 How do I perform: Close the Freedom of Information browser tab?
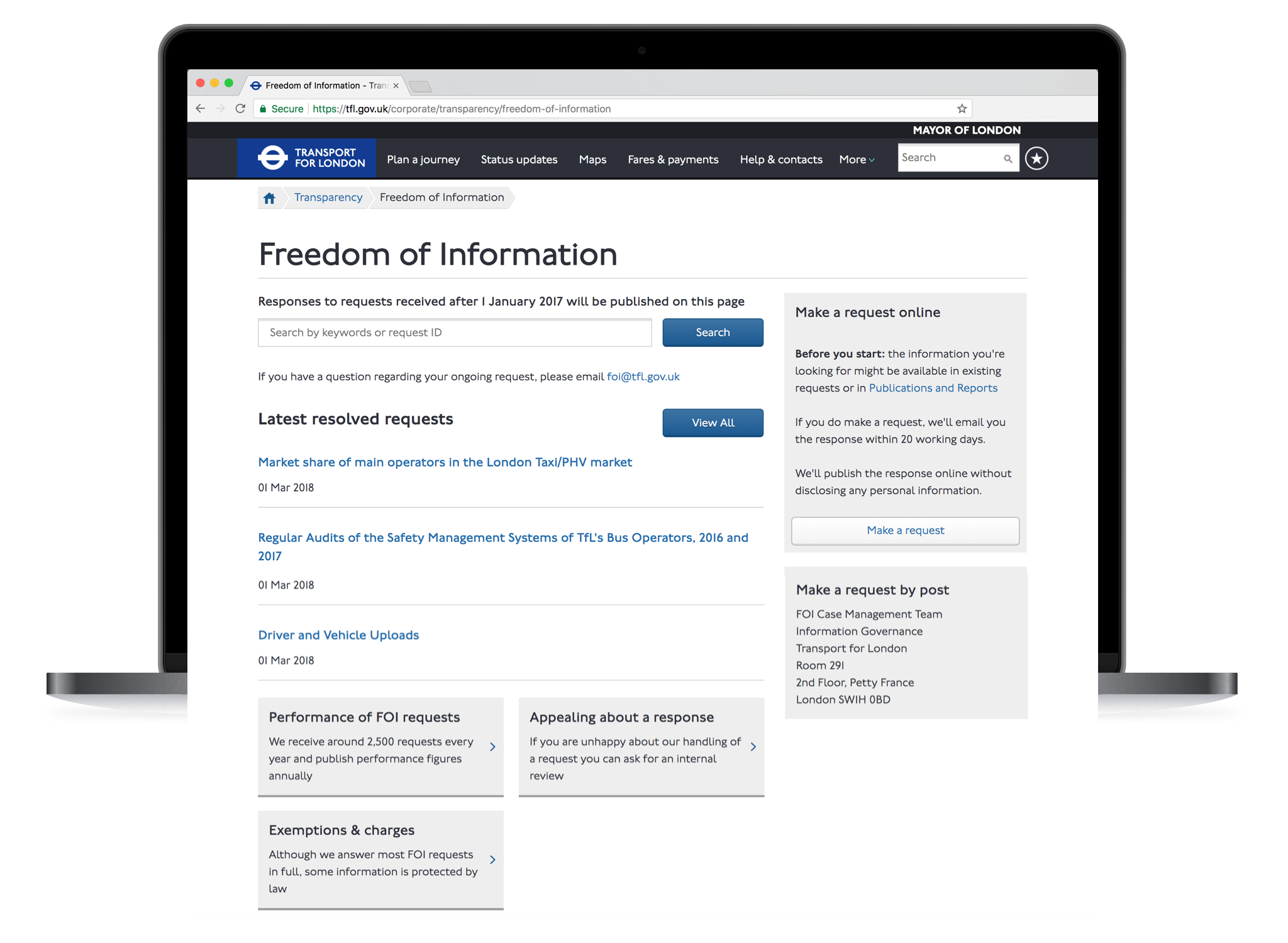[x=396, y=85]
